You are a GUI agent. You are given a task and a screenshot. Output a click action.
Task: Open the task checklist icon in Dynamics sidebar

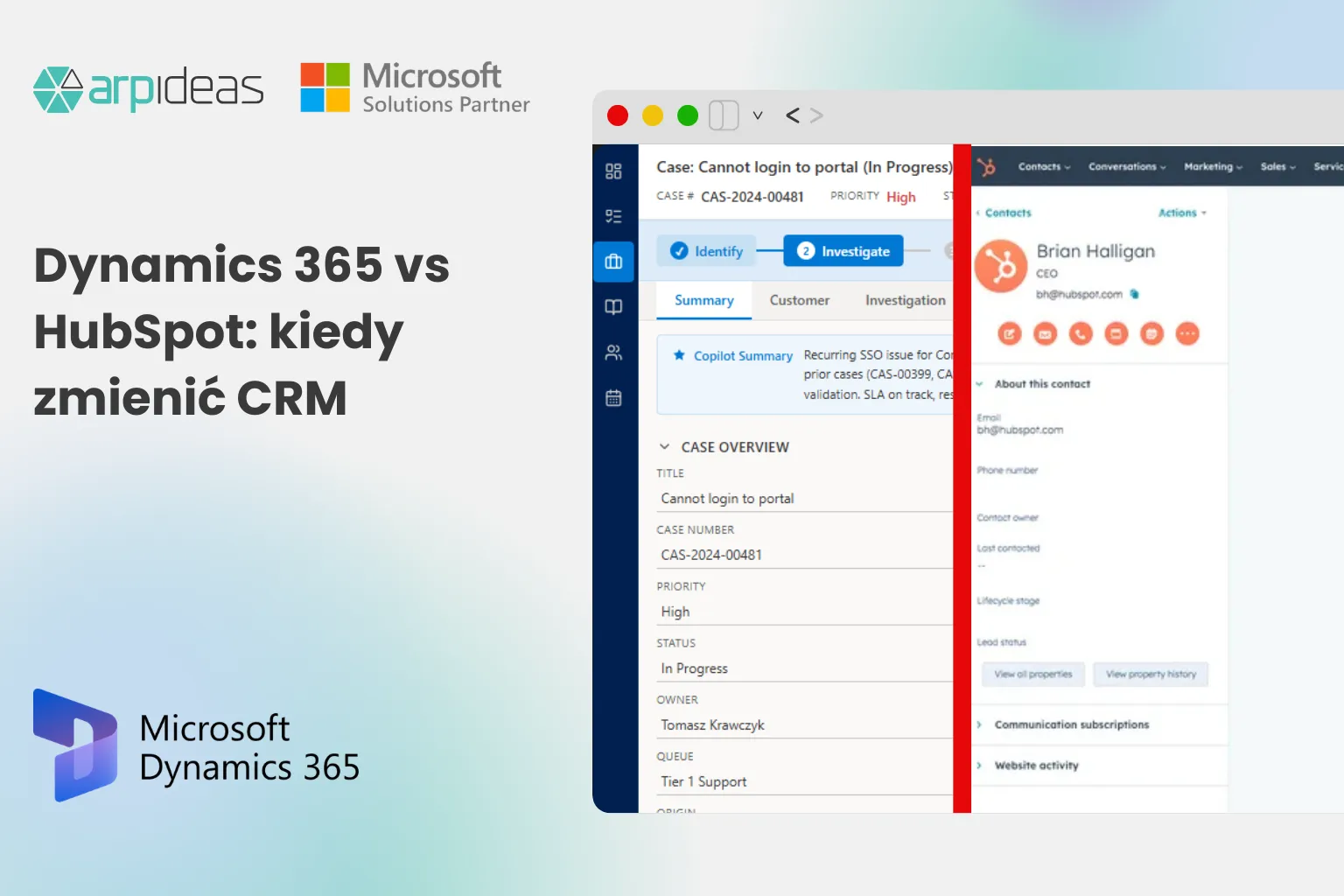pyautogui.click(x=613, y=216)
